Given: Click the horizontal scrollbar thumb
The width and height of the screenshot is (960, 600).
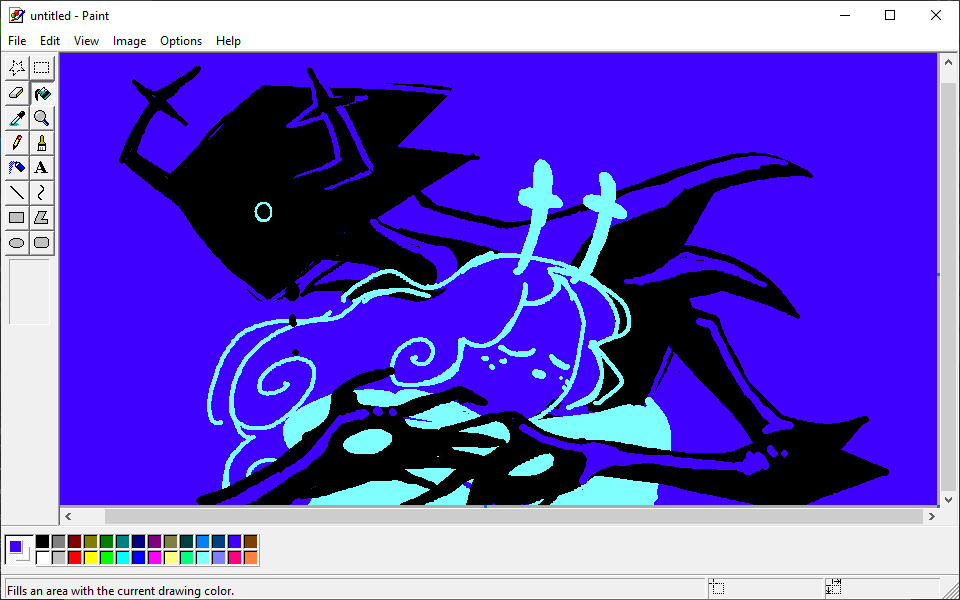Looking at the screenshot, I should [514, 516].
